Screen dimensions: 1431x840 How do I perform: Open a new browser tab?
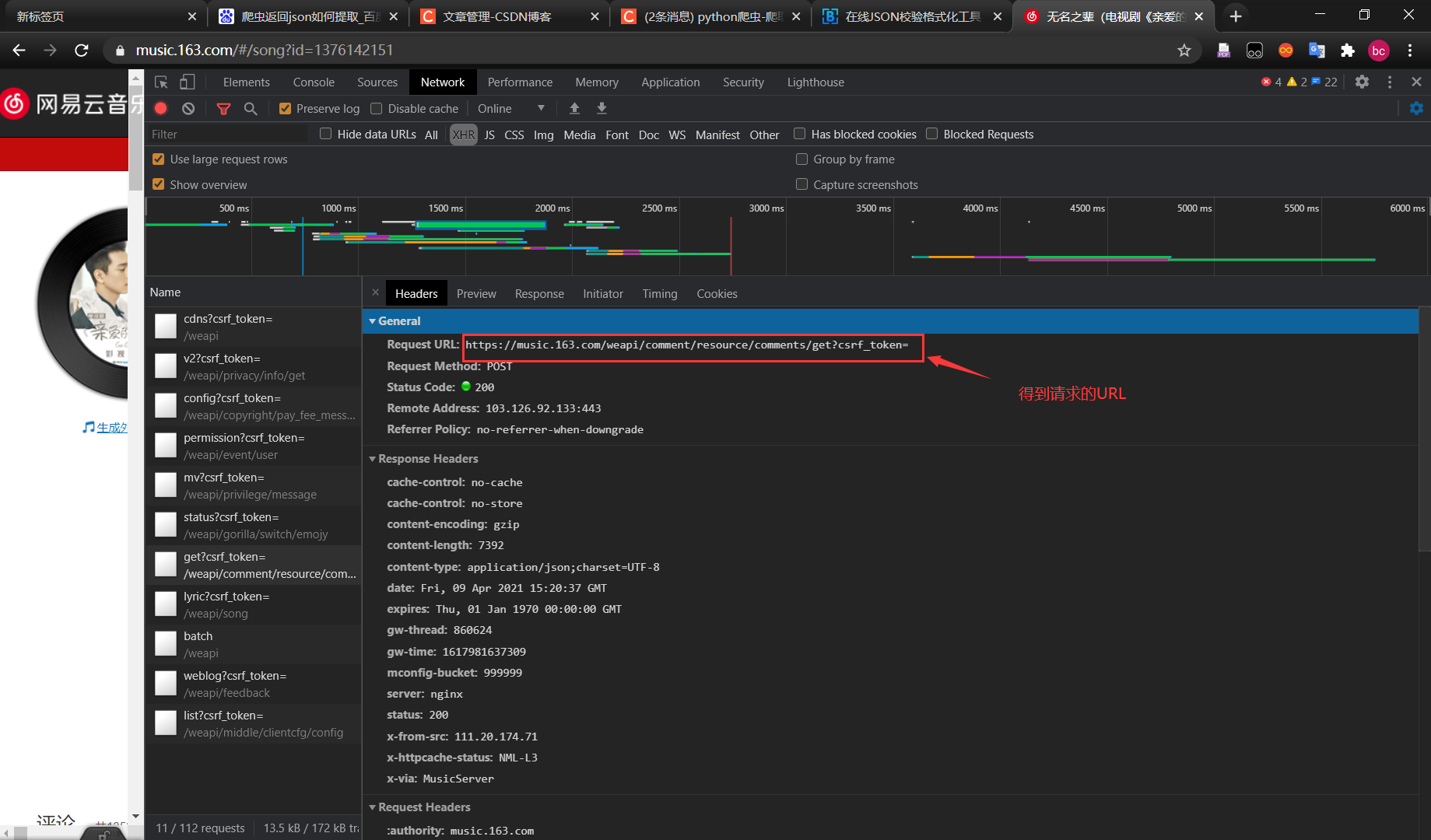click(x=1236, y=16)
